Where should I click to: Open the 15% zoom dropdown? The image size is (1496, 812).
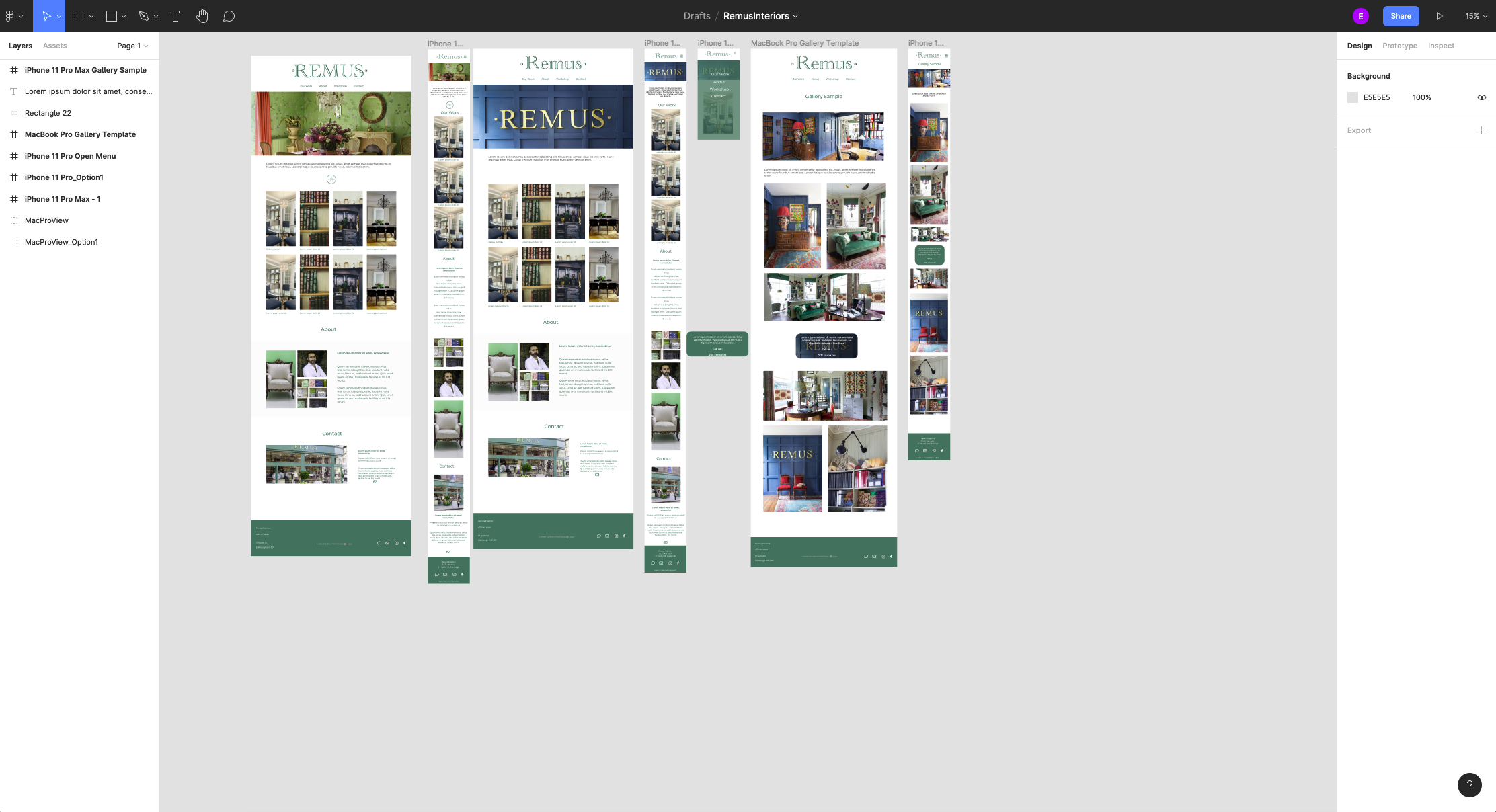(1476, 16)
